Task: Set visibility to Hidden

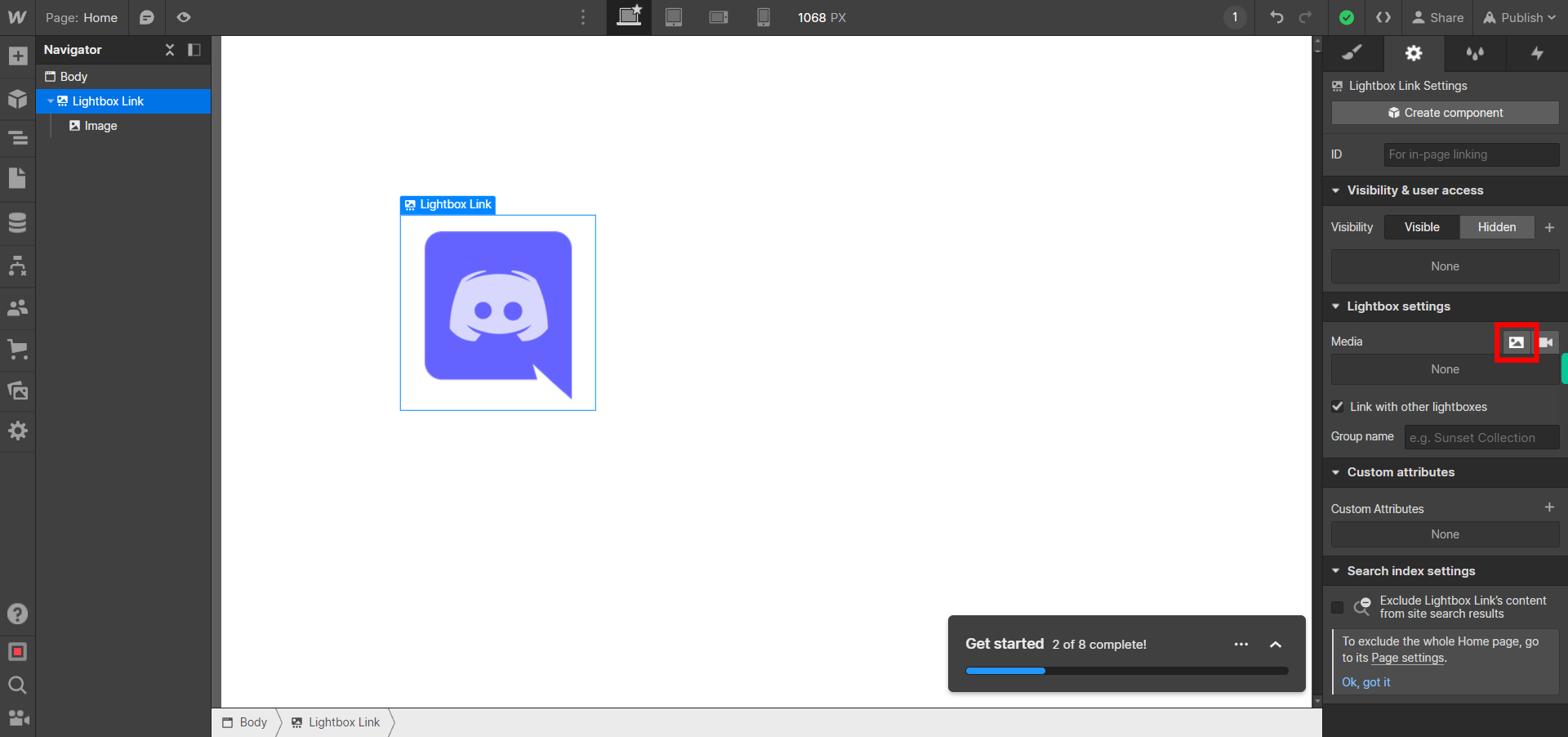Action: point(1496,227)
